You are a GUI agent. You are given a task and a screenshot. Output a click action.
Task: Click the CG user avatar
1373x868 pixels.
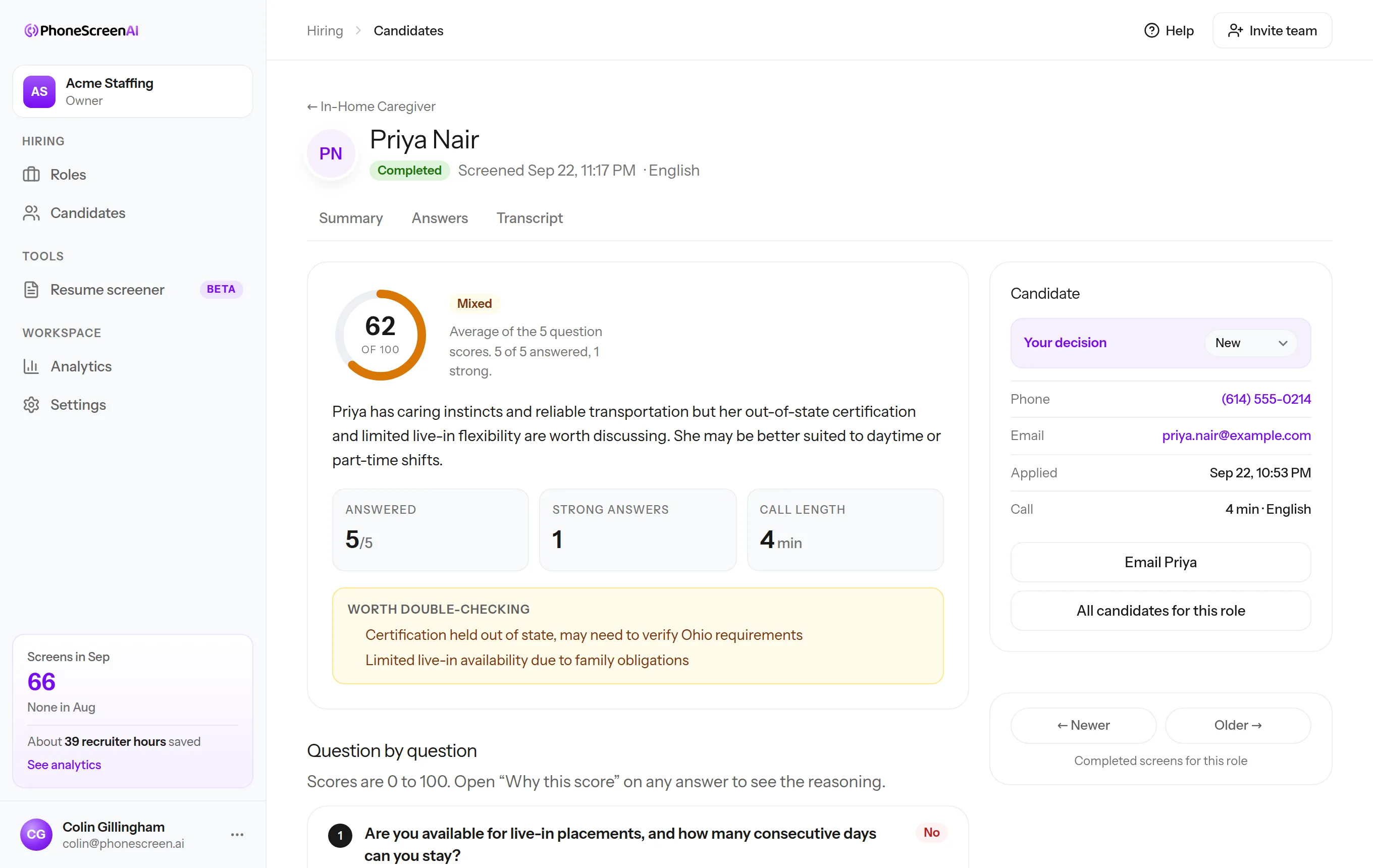click(36, 834)
